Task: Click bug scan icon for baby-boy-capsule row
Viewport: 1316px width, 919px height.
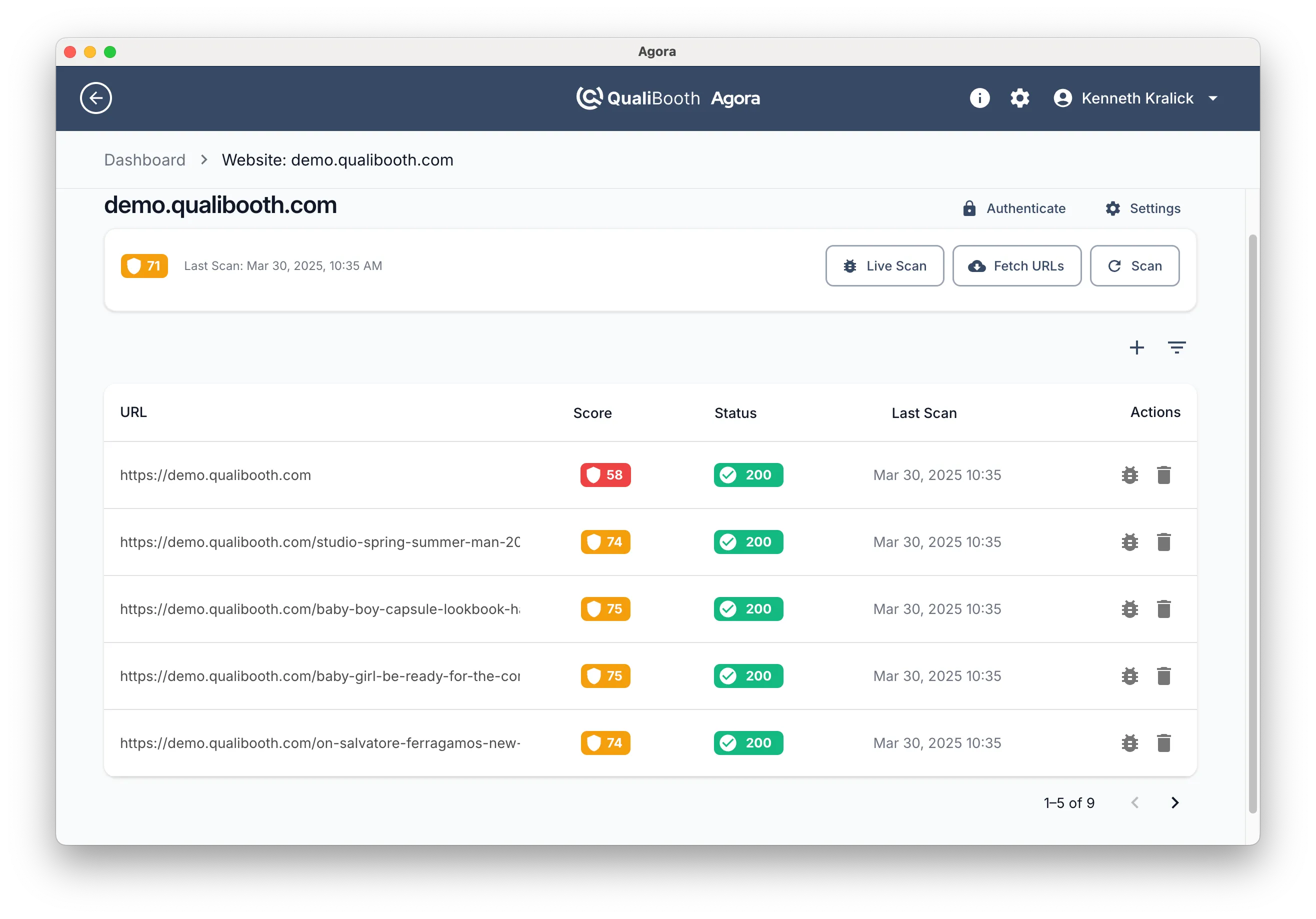Action: [x=1129, y=609]
